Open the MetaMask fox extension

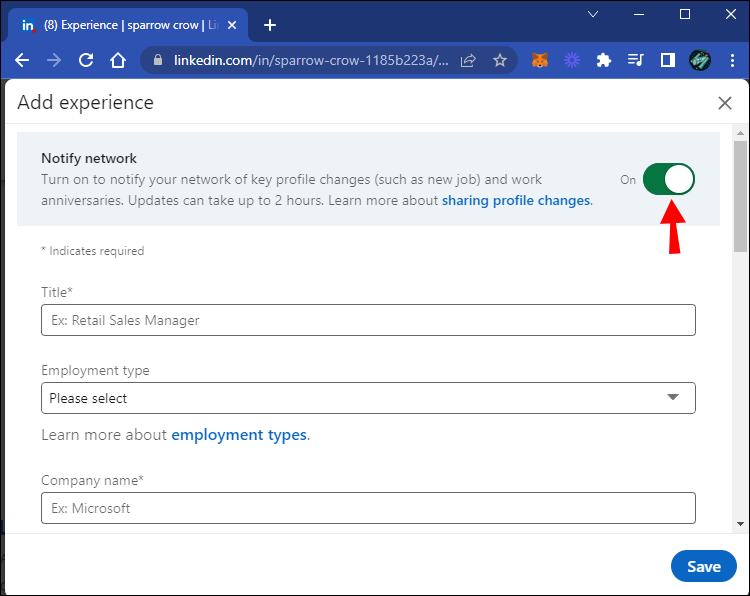coord(539,60)
